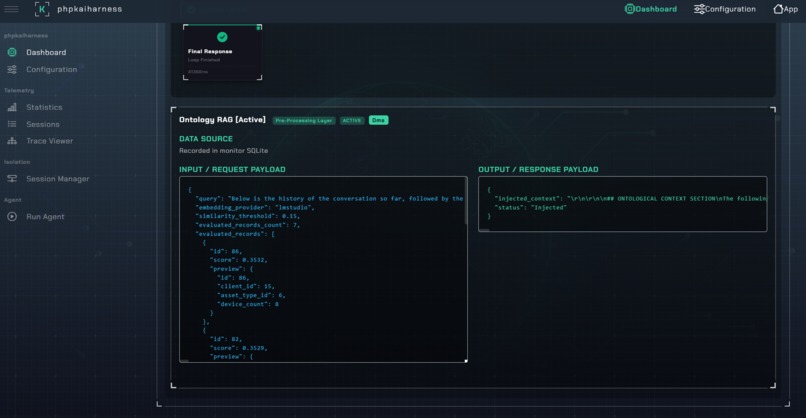
Task: Click the App home icon in the top bar
Action: 778,9
